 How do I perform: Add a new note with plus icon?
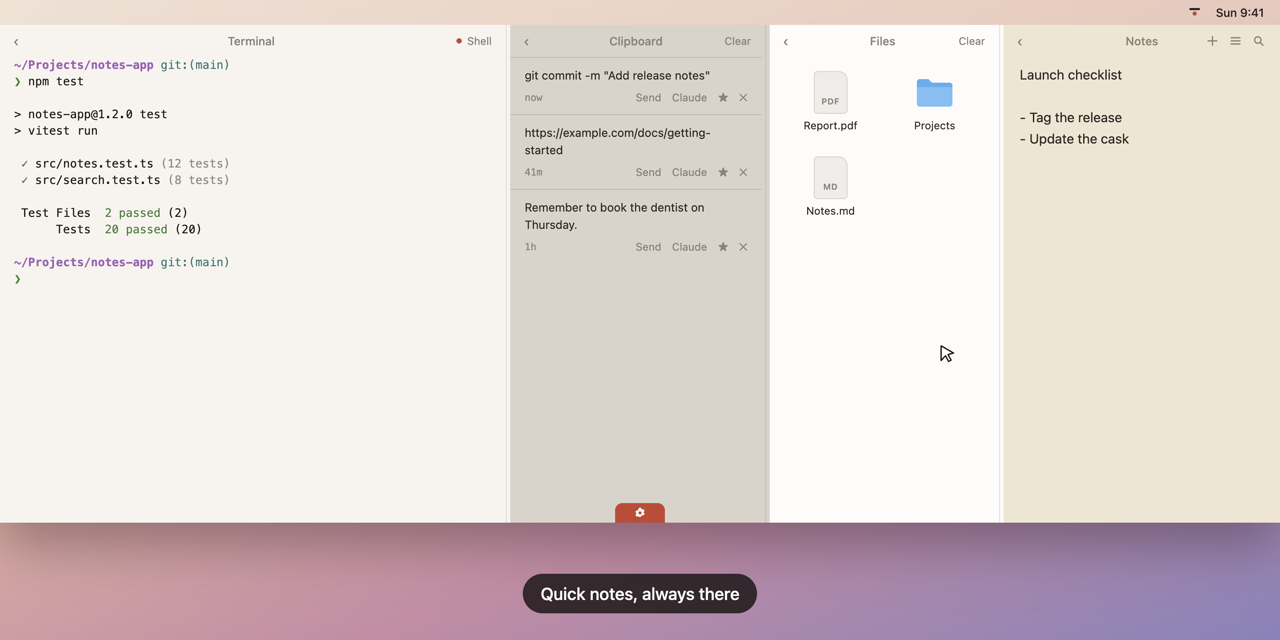1212,41
